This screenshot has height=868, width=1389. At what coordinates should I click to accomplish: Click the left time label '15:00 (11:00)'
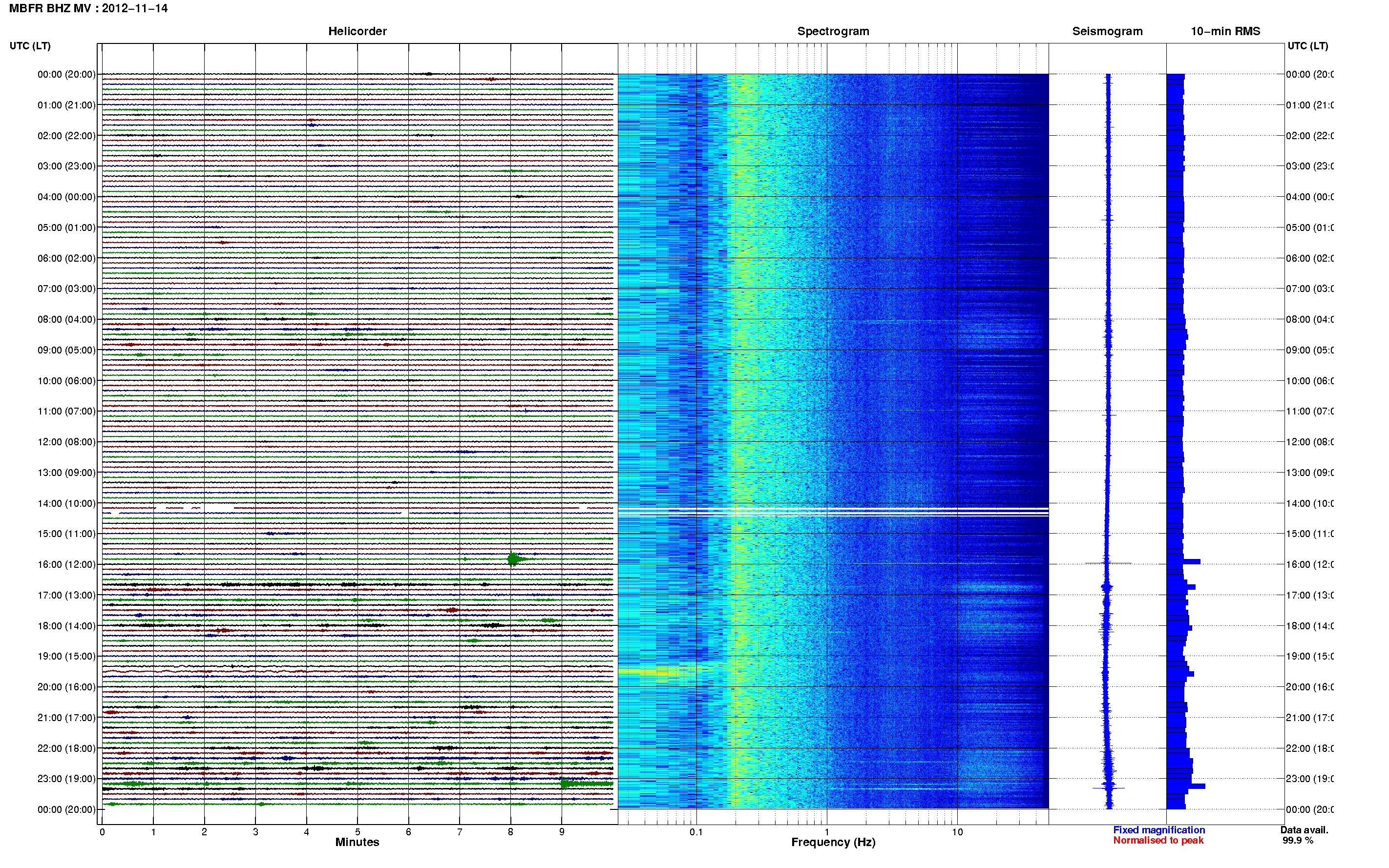(x=66, y=533)
